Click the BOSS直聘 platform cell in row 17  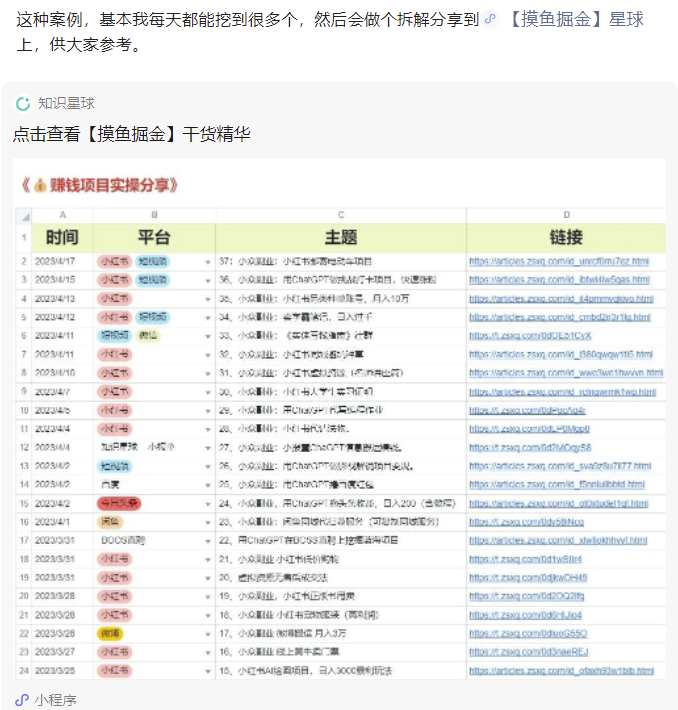click(154, 541)
